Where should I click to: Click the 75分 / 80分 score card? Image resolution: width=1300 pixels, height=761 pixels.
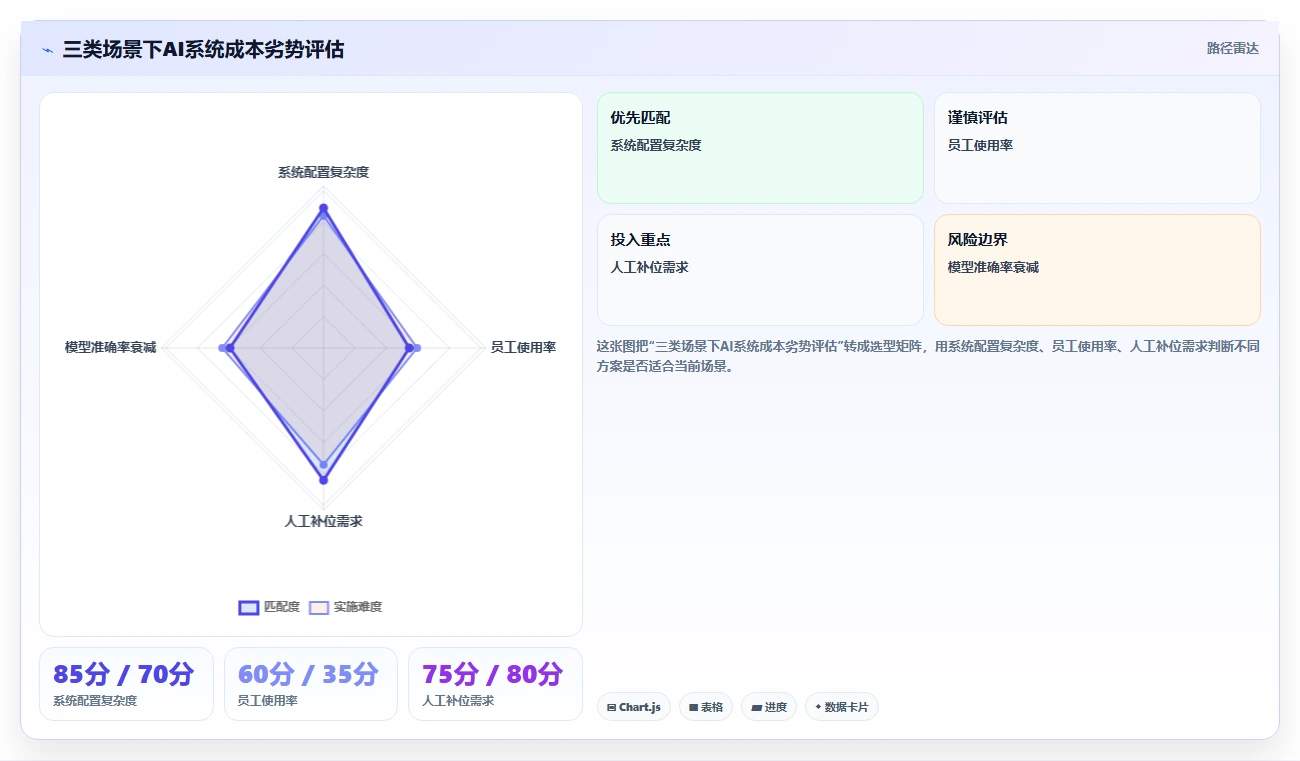[495, 684]
